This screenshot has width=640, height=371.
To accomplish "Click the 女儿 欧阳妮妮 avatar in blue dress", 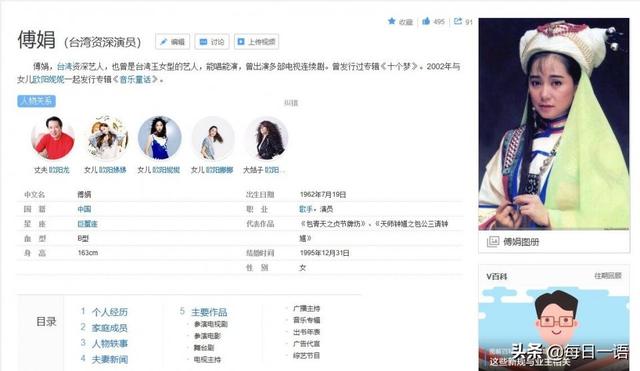I will (x=159, y=138).
